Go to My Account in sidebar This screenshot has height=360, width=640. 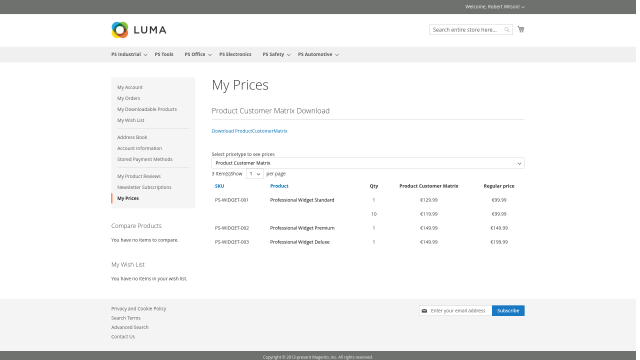130,87
